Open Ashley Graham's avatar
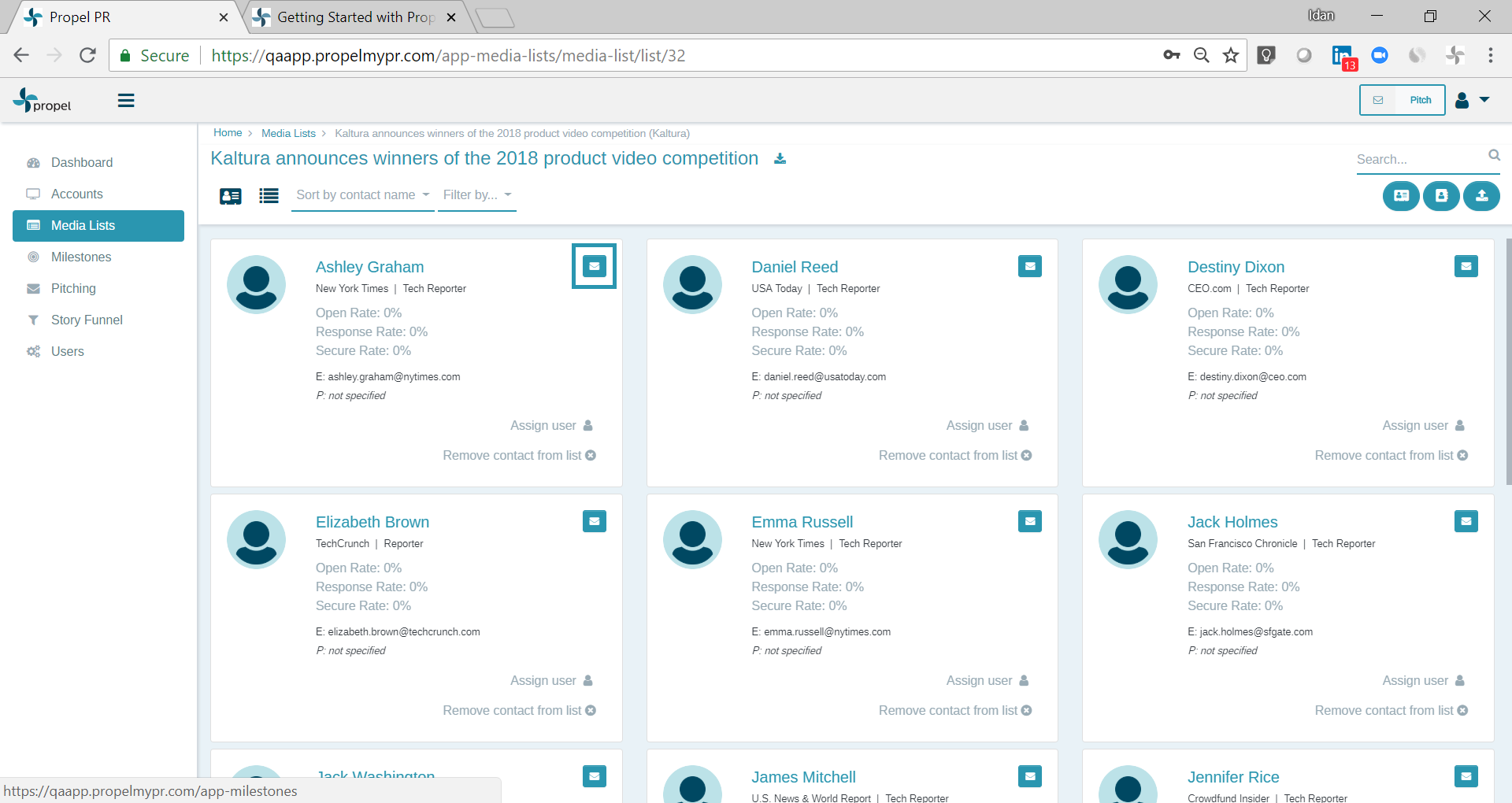Viewport: 1512px width, 803px height. click(x=256, y=284)
